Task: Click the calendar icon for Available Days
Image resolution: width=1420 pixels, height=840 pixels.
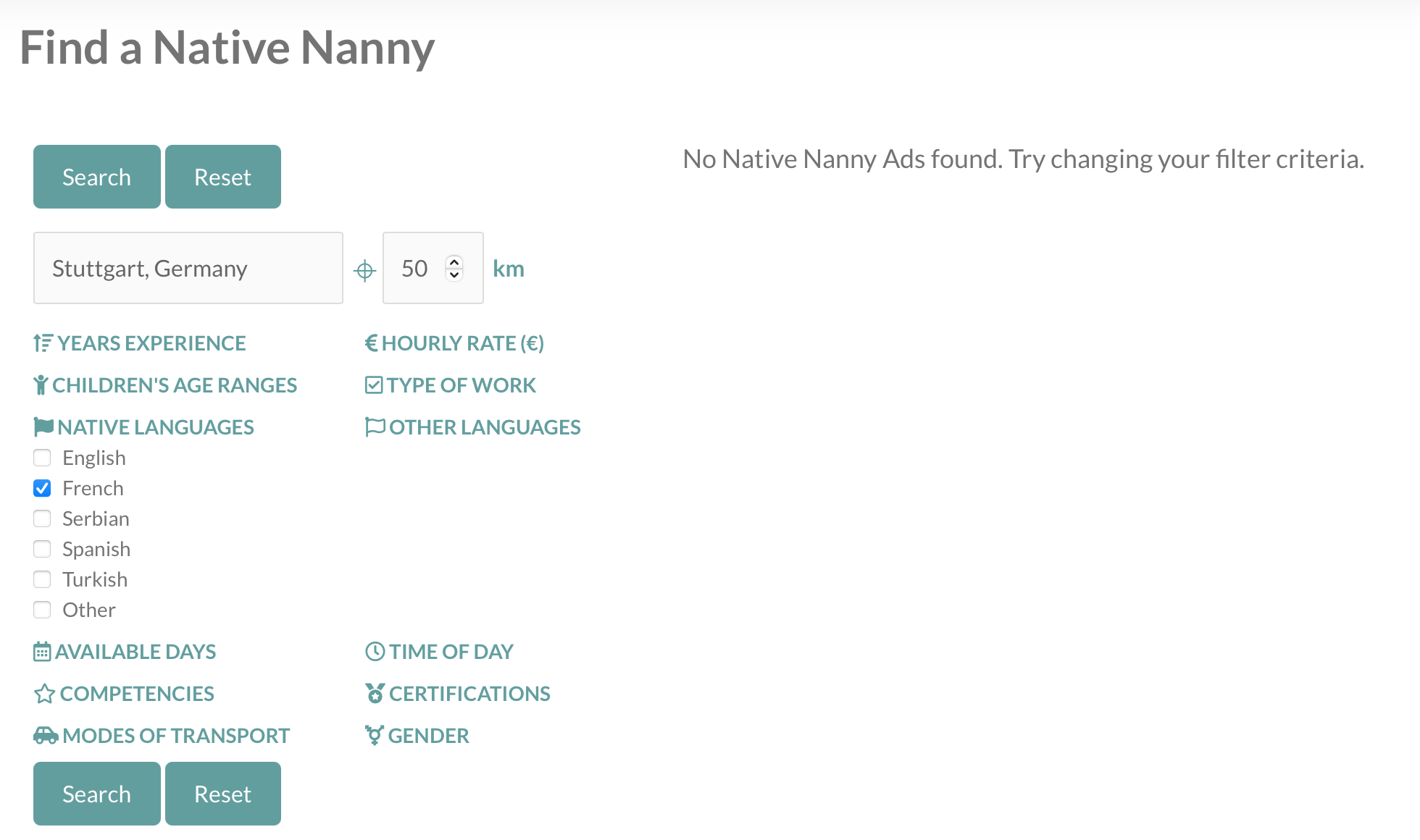Action: [x=42, y=652]
